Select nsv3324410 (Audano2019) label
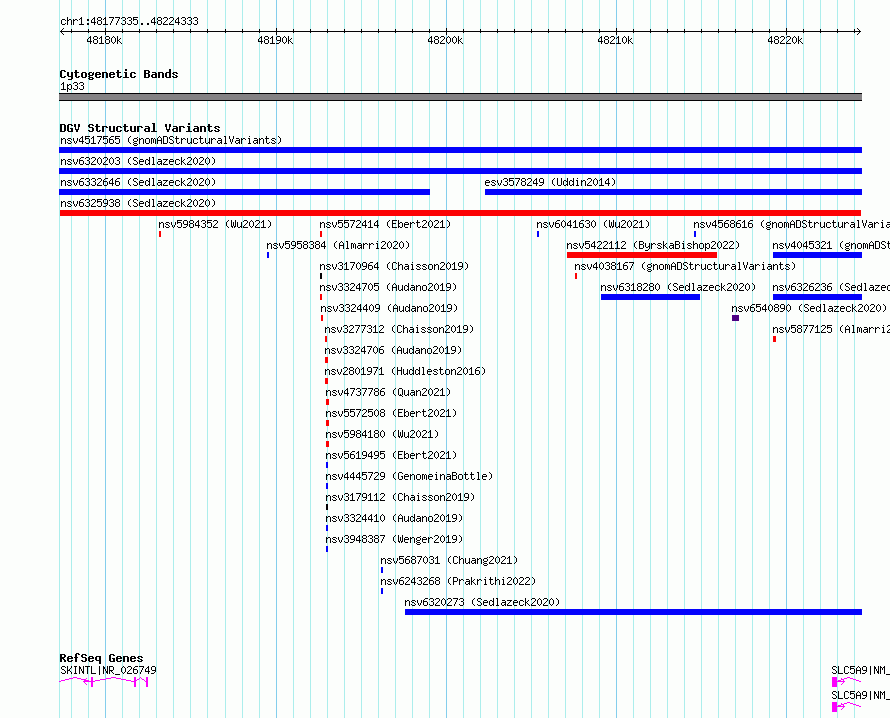The width and height of the screenshot is (890, 718). pyautogui.click(x=394, y=518)
